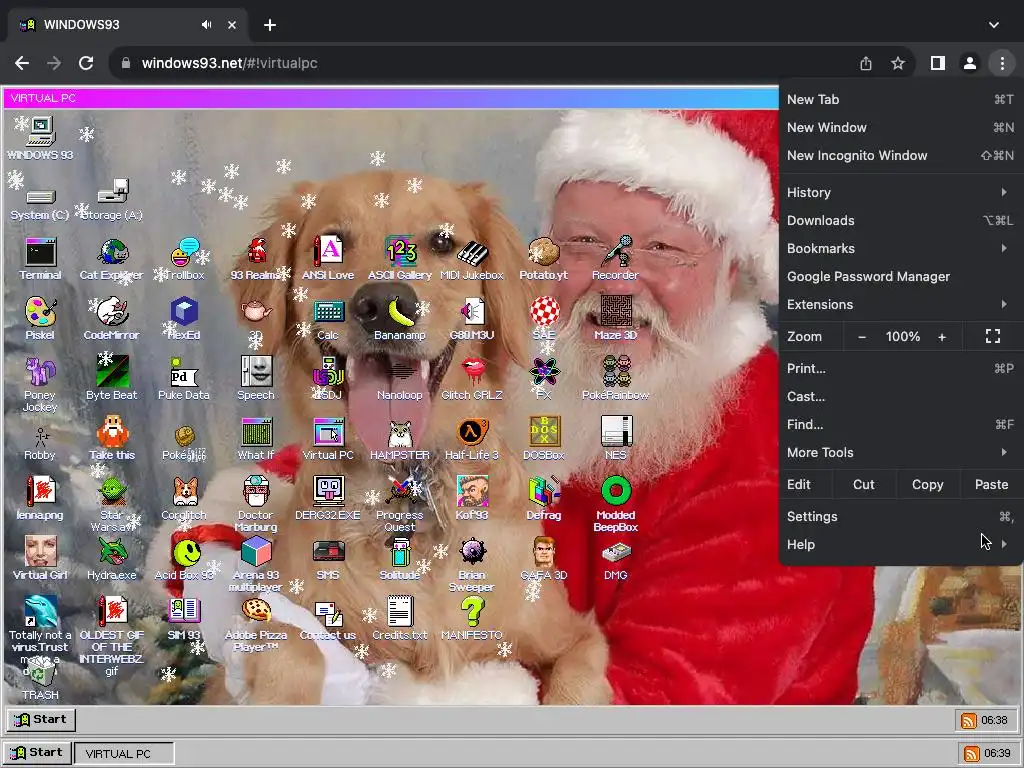Image resolution: width=1024 pixels, height=768 pixels.
Task: Reload the page
Action: (86, 63)
